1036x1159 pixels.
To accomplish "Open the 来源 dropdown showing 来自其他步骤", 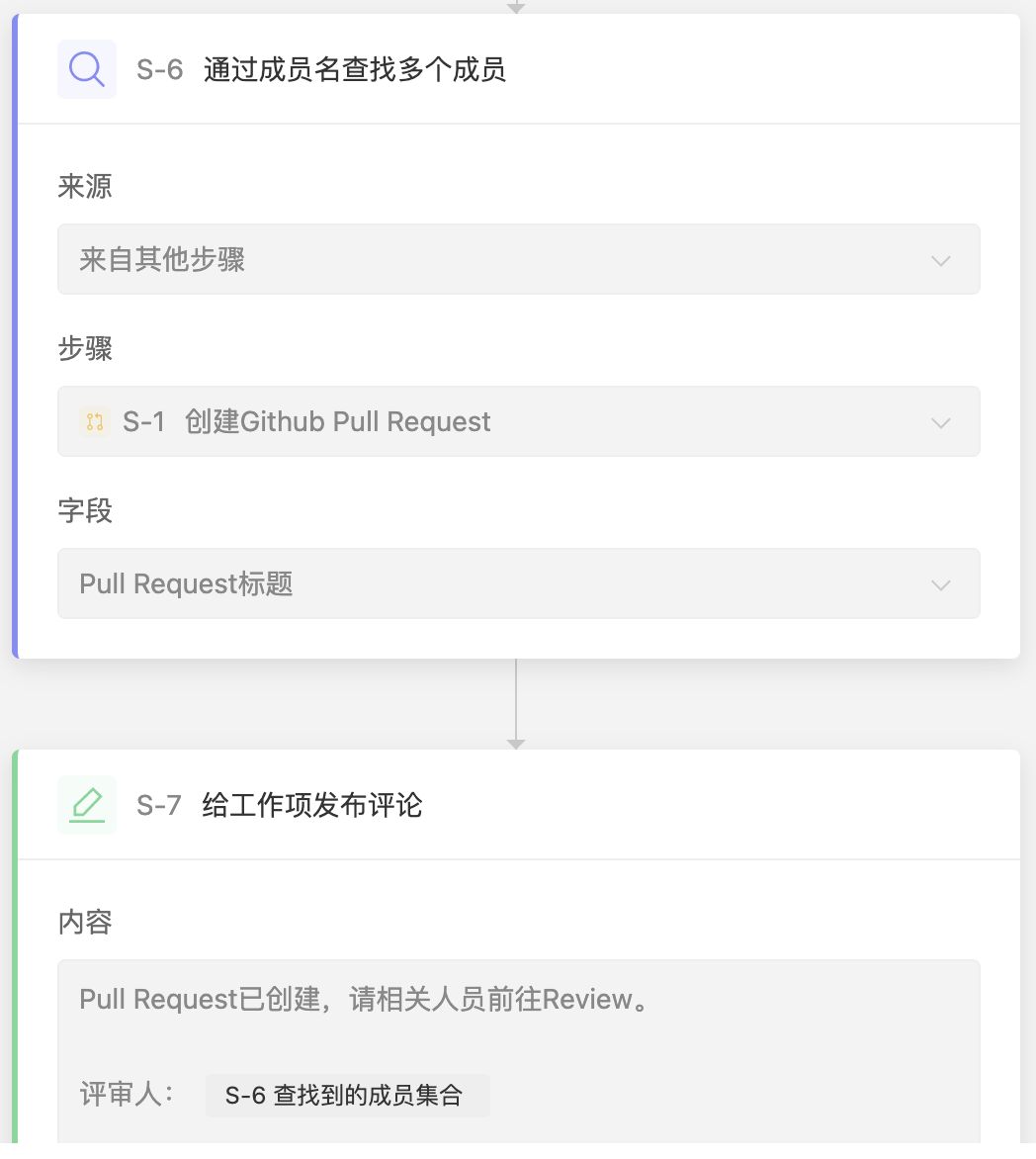I will [x=519, y=259].
